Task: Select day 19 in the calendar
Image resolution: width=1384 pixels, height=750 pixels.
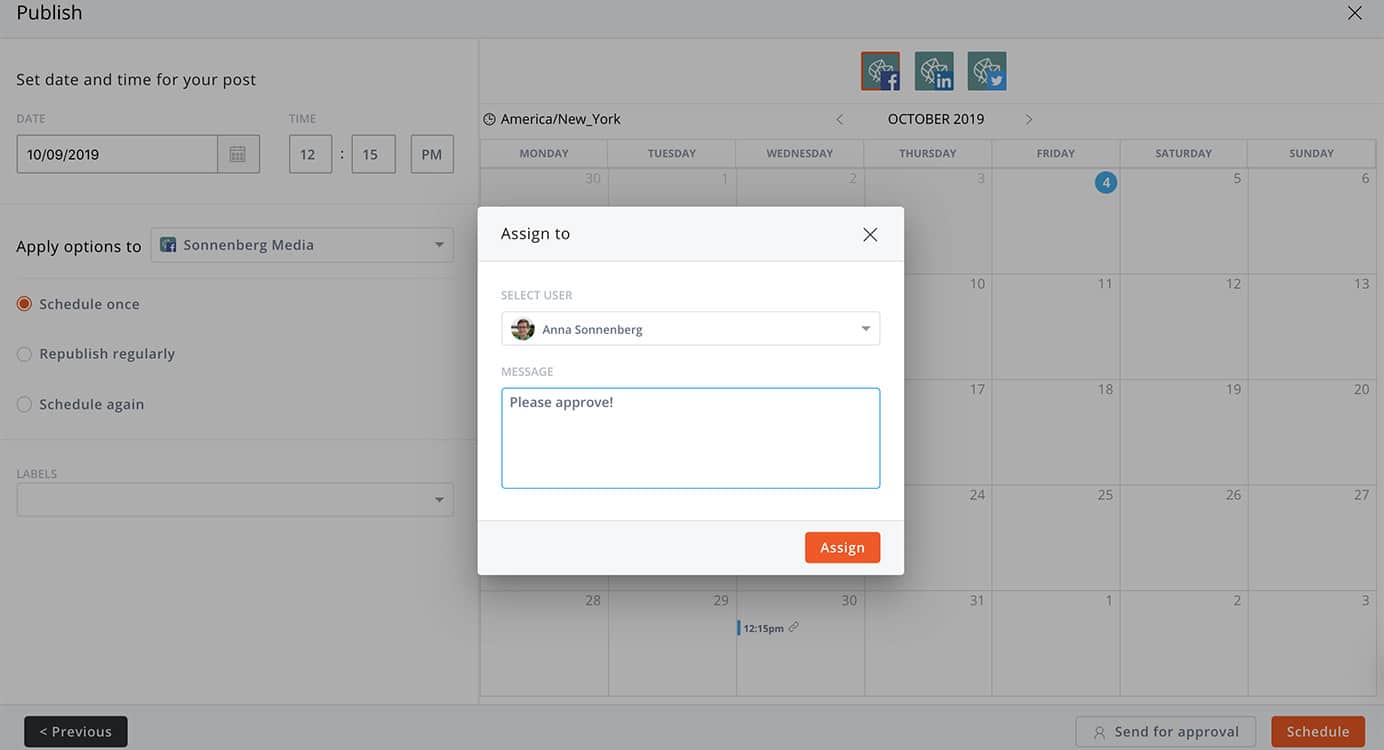Action: point(1184,432)
